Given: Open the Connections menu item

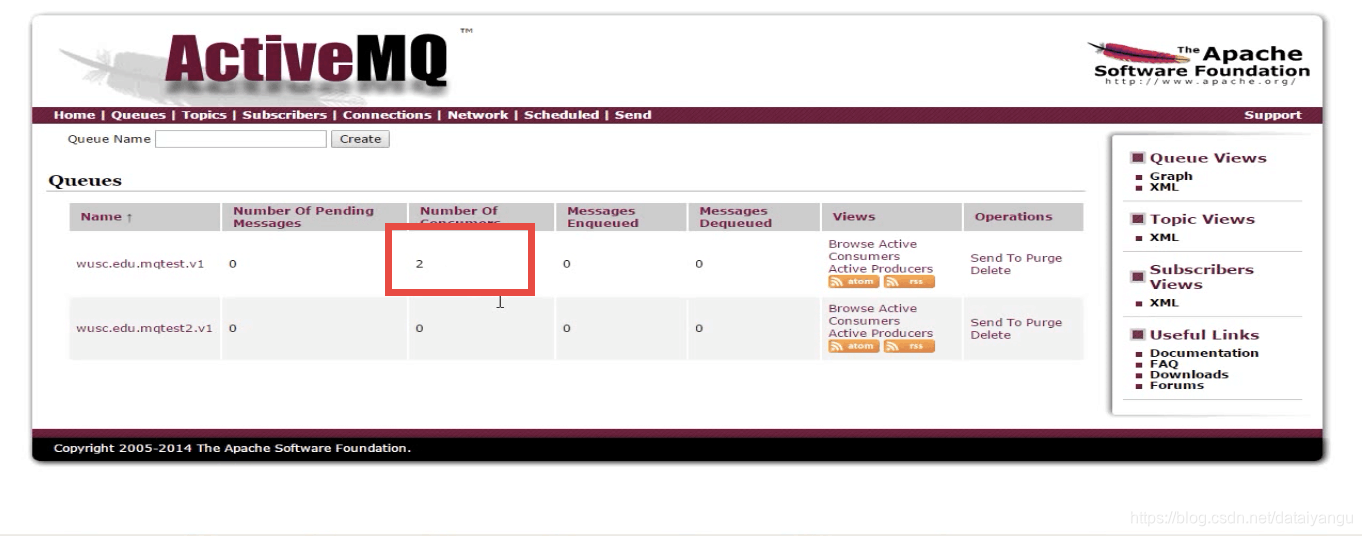Looking at the screenshot, I should (387, 115).
